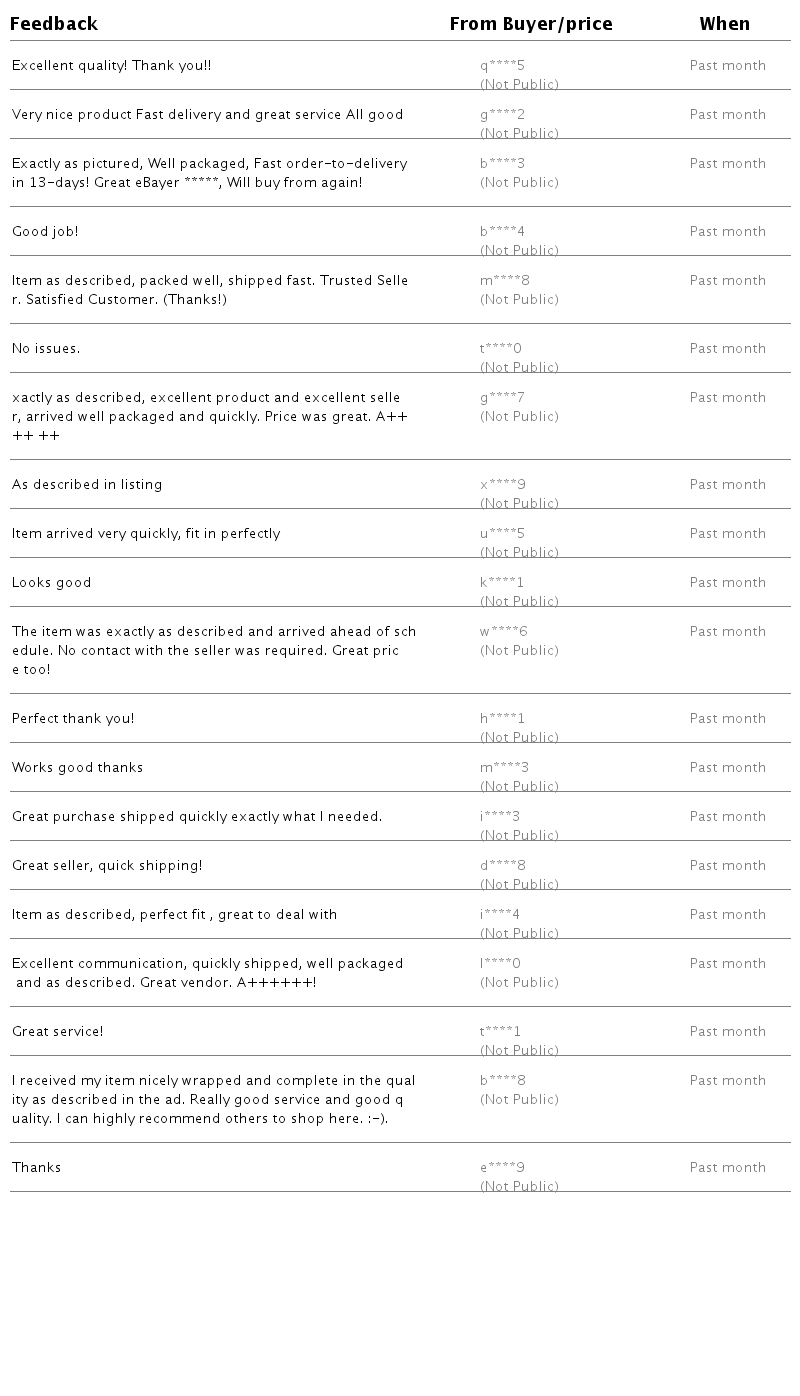Select the "Good job!" feedback comment
Image resolution: width=800 pixels, height=1396 pixels.
(x=45, y=232)
